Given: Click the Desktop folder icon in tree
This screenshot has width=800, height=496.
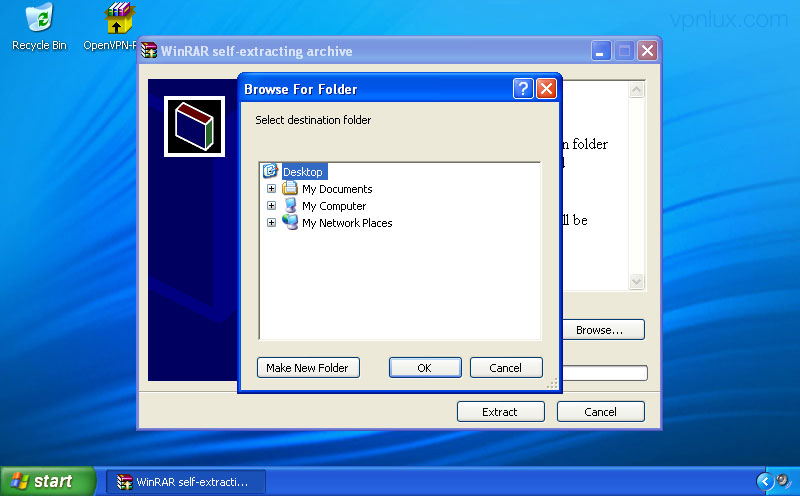Looking at the screenshot, I should coord(270,171).
